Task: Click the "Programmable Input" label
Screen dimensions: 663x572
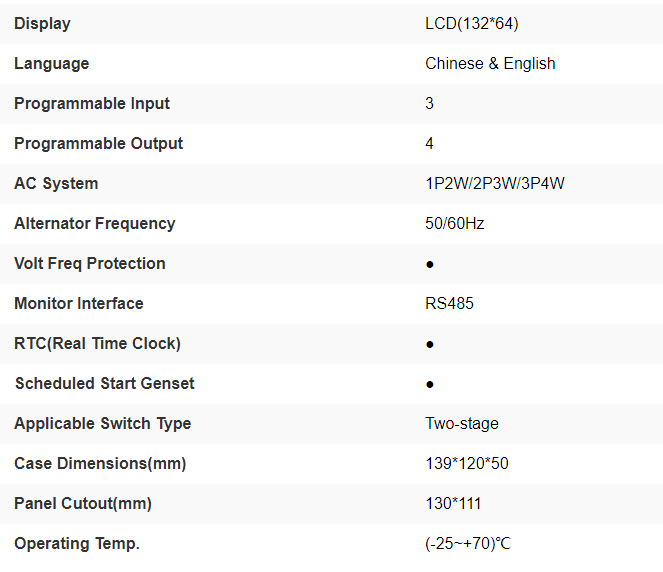Action: (92, 103)
